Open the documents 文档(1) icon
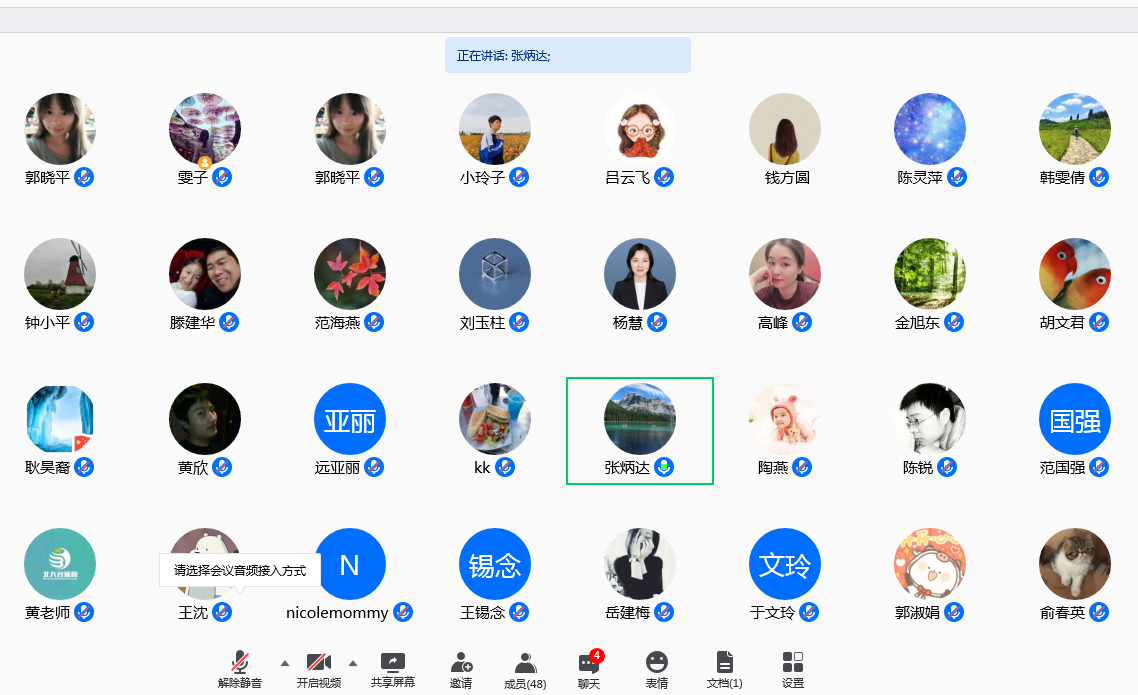 725,663
